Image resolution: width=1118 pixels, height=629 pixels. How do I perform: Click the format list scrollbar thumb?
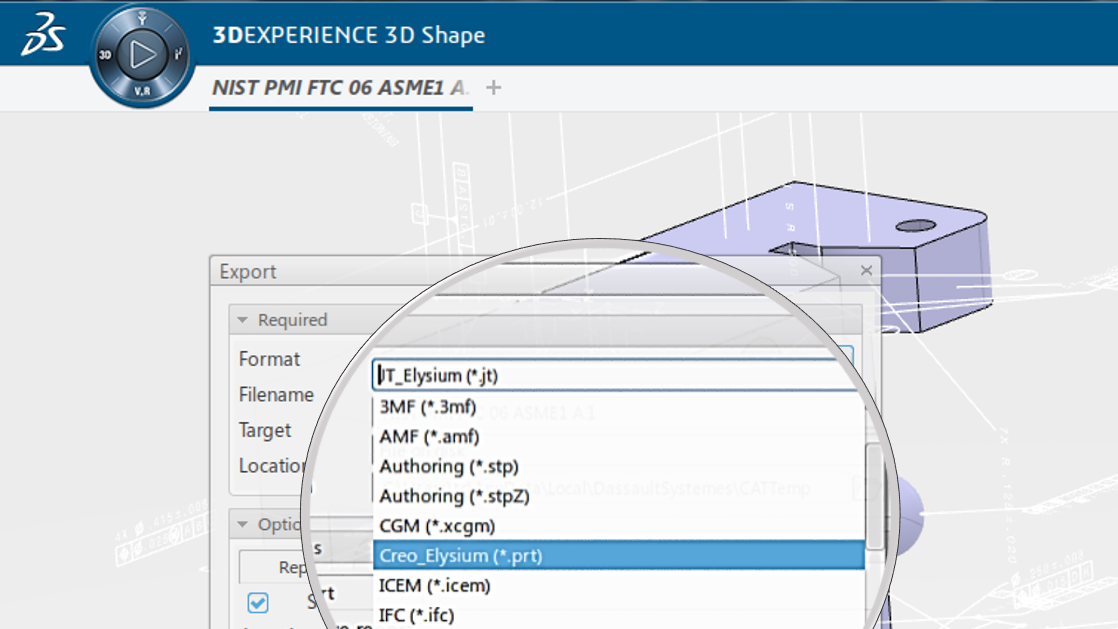[874, 496]
